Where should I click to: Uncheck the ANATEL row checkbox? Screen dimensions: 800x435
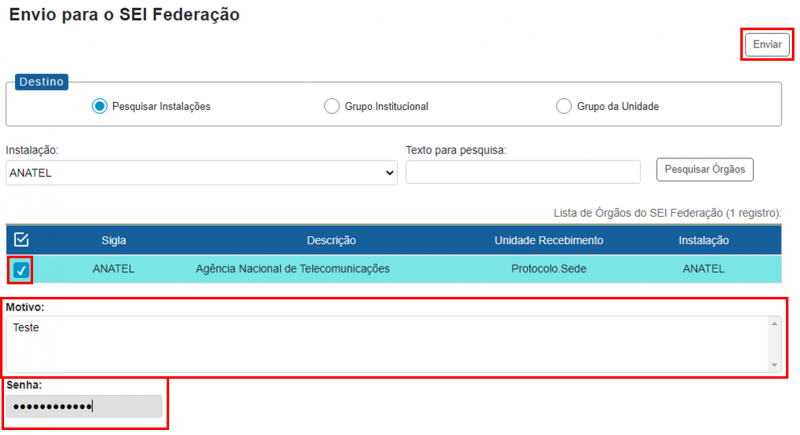(21, 270)
